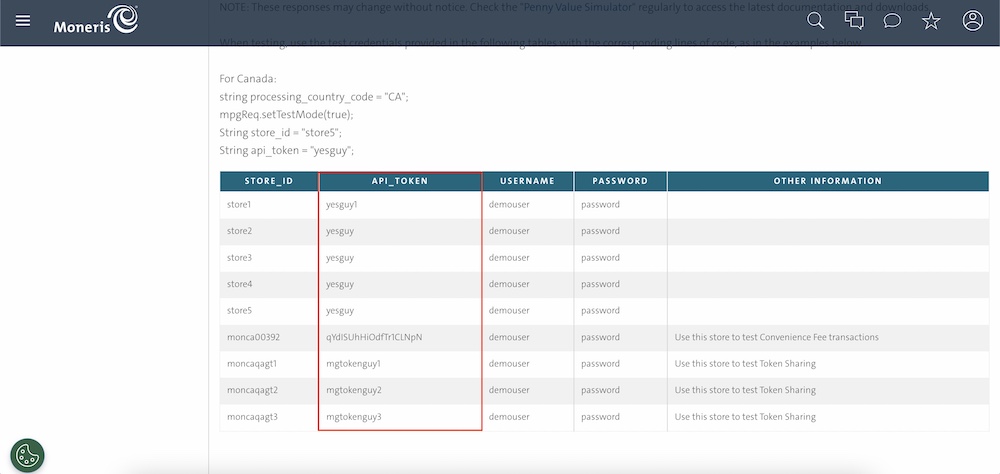The height and width of the screenshot is (474, 1000).
Task: Open the search magnifier icon
Action: pos(815,21)
